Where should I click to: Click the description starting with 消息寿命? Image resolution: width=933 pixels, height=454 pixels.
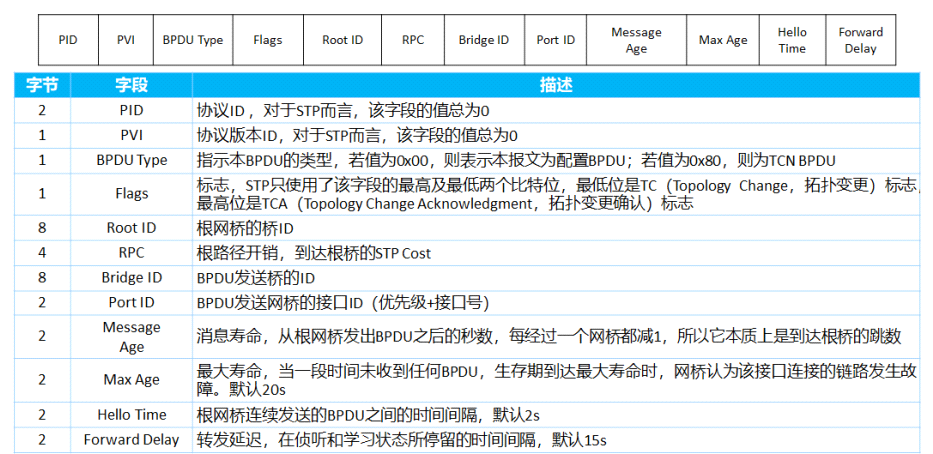tap(549, 337)
